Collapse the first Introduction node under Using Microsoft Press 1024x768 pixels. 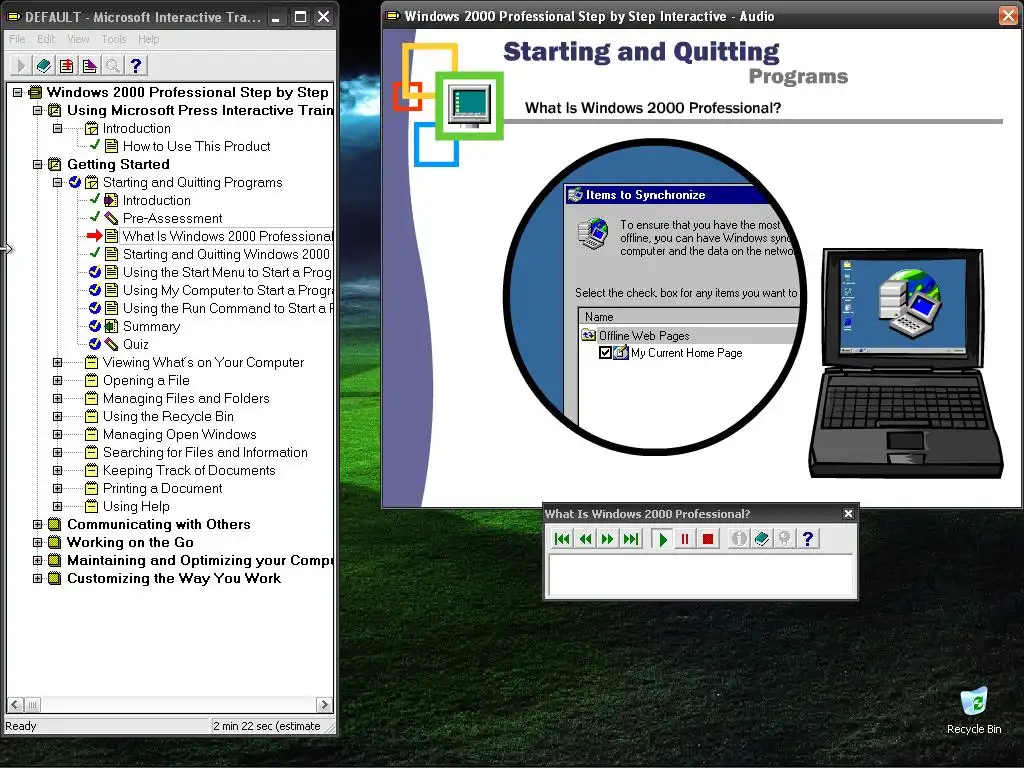[57, 128]
